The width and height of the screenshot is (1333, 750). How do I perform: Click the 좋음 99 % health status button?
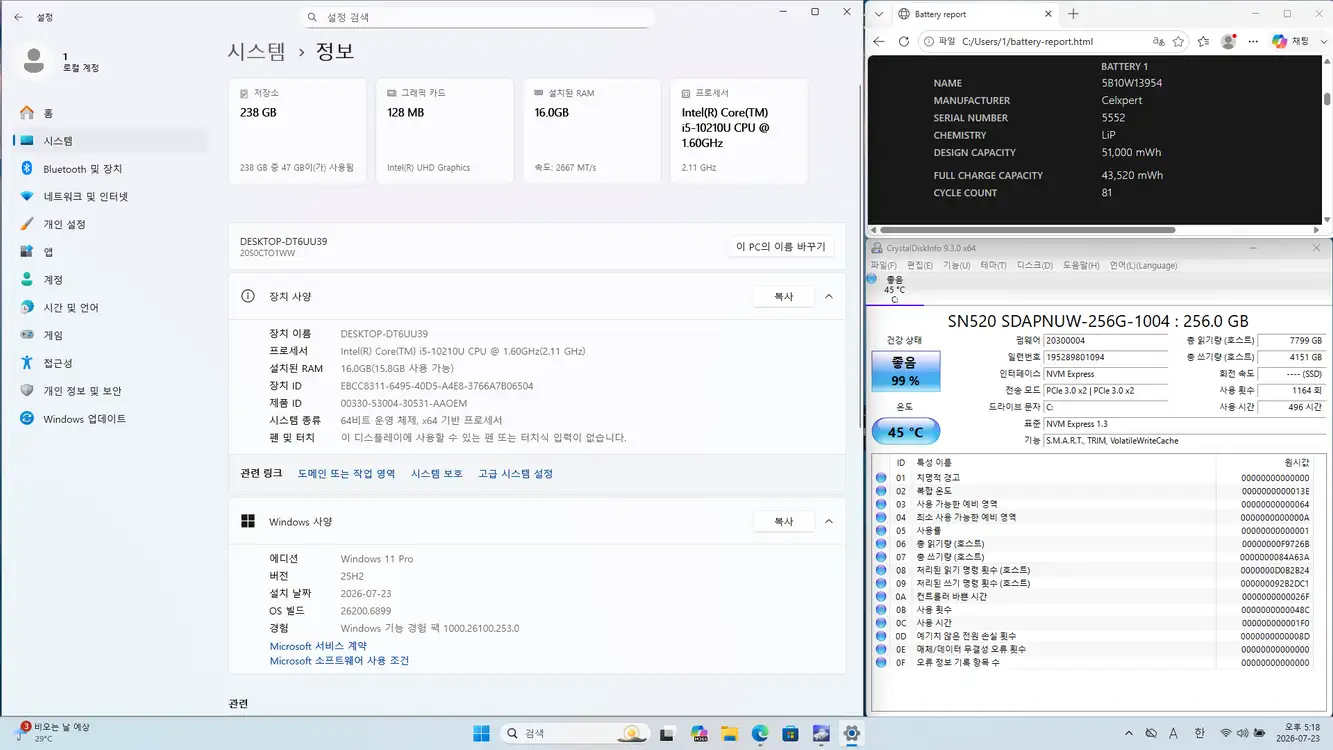pos(905,371)
